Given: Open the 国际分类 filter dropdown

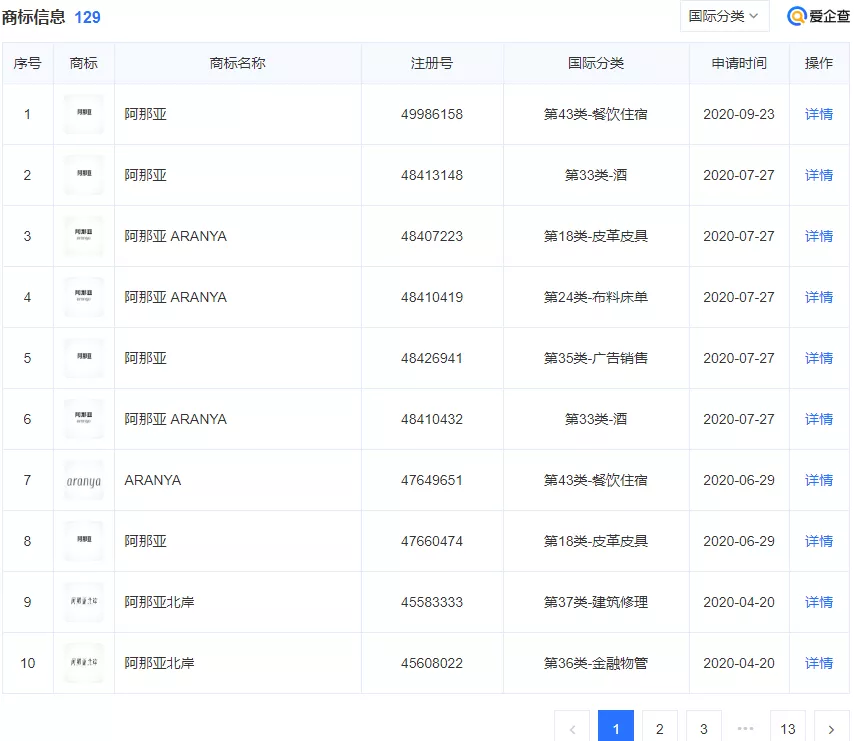Looking at the screenshot, I should [x=724, y=16].
